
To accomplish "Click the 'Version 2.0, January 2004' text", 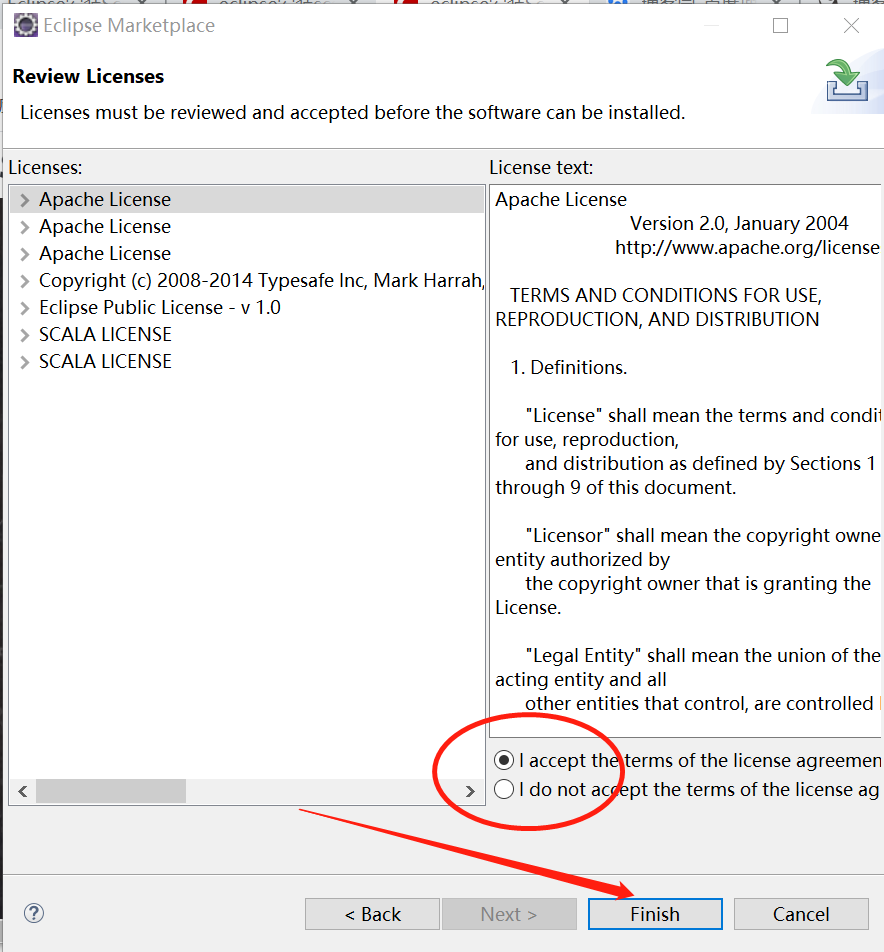I will (739, 223).
